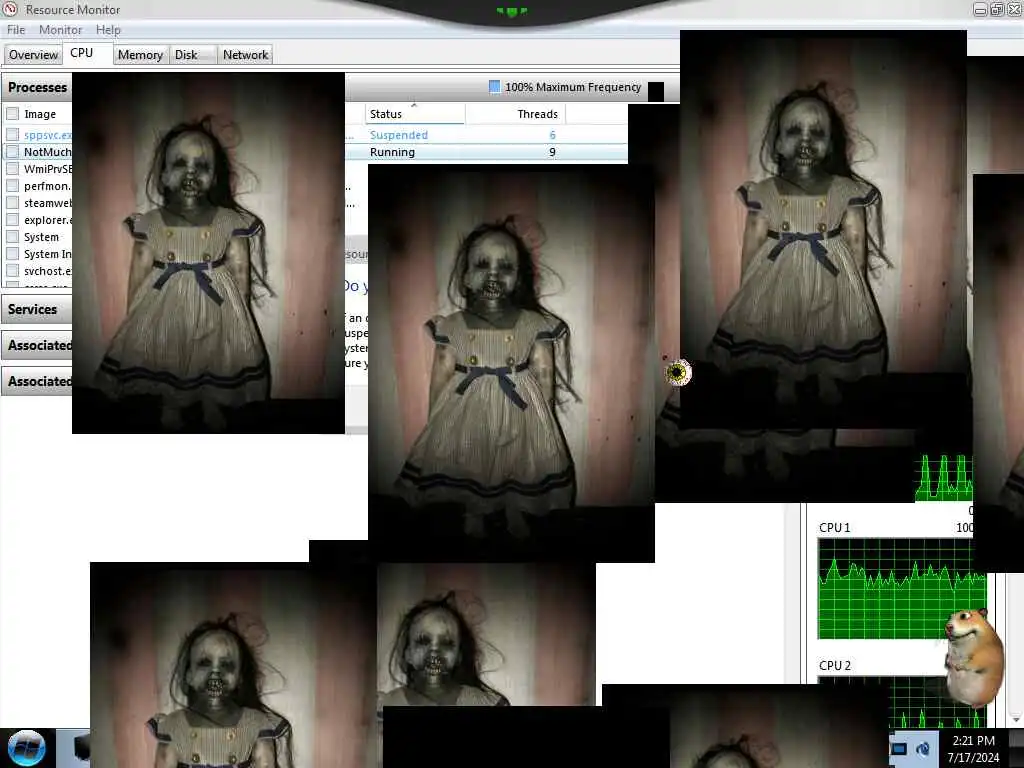Screen dimensions: 1024x768
Task: Click the thread count 9 cell
Action: pos(552,152)
